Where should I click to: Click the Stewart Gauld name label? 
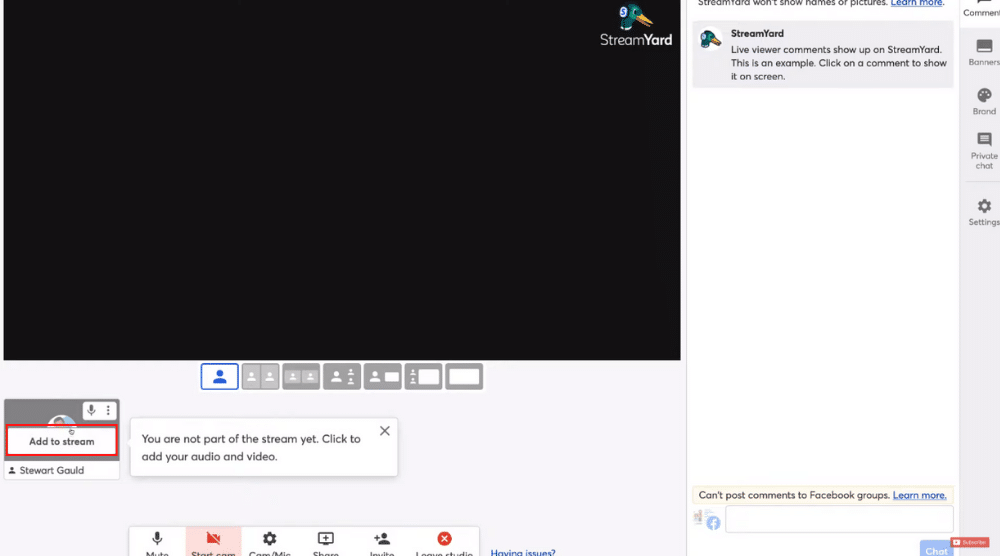click(52, 471)
